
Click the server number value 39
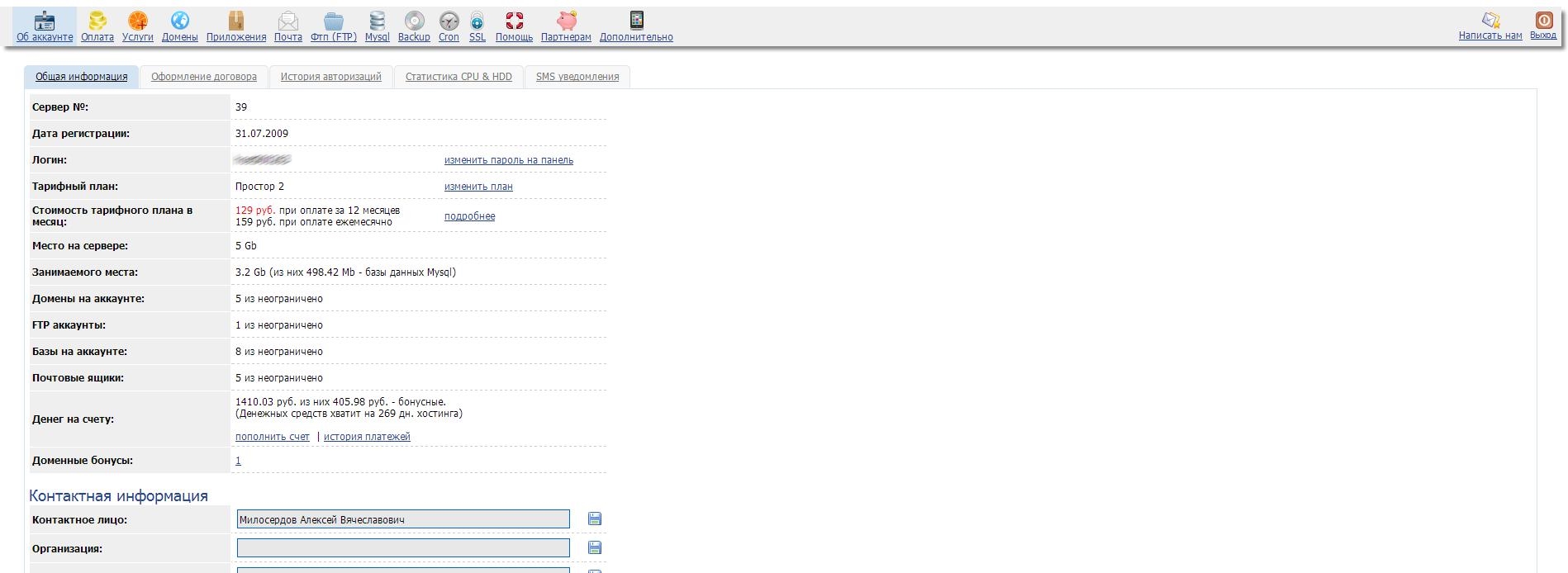point(241,107)
